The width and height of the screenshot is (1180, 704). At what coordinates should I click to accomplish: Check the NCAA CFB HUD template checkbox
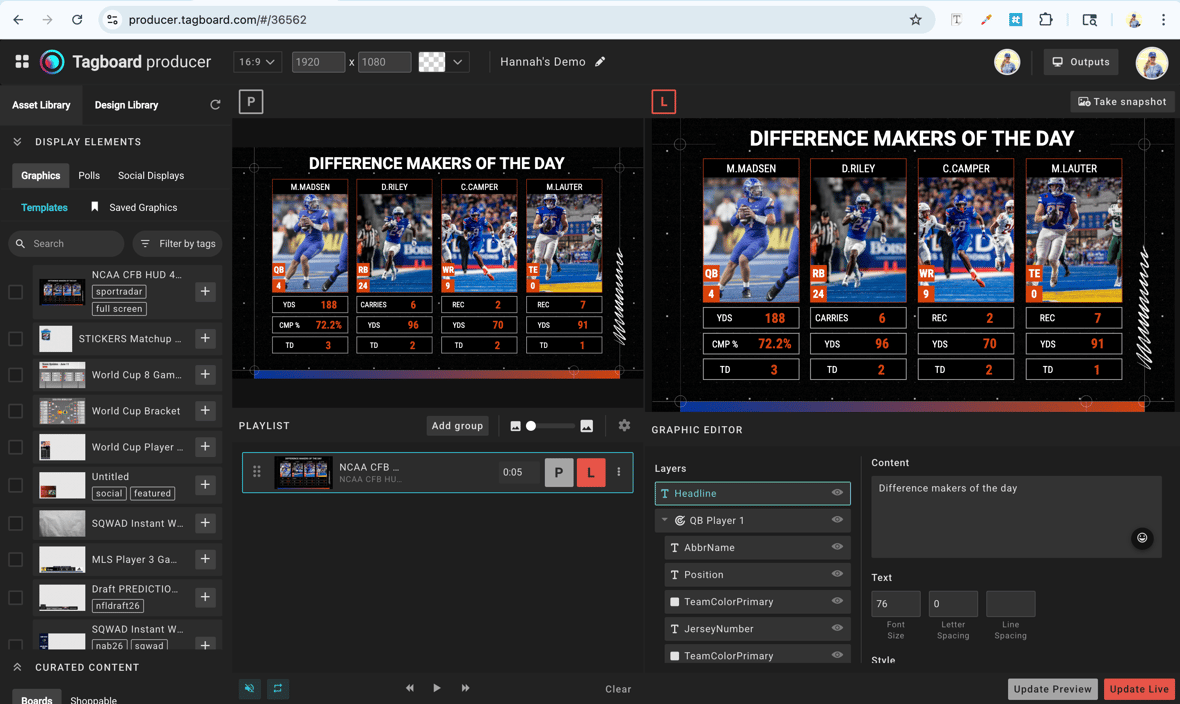click(15, 291)
